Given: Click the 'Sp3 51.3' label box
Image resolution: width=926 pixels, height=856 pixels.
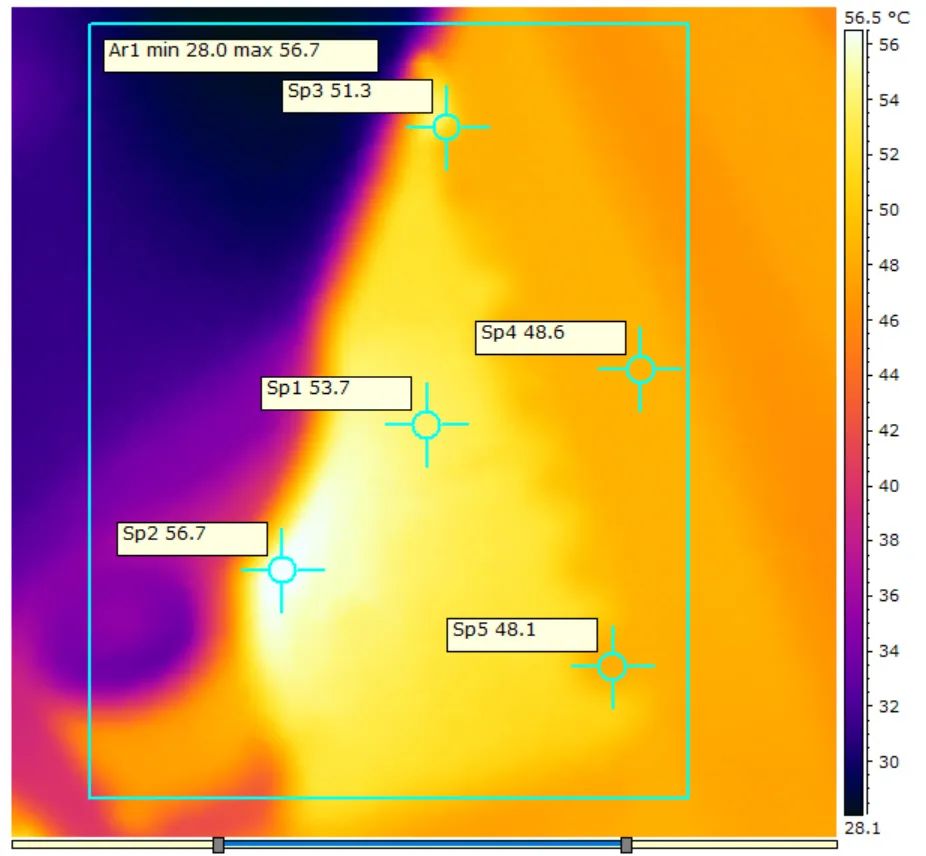Looking at the screenshot, I should [x=357, y=96].
